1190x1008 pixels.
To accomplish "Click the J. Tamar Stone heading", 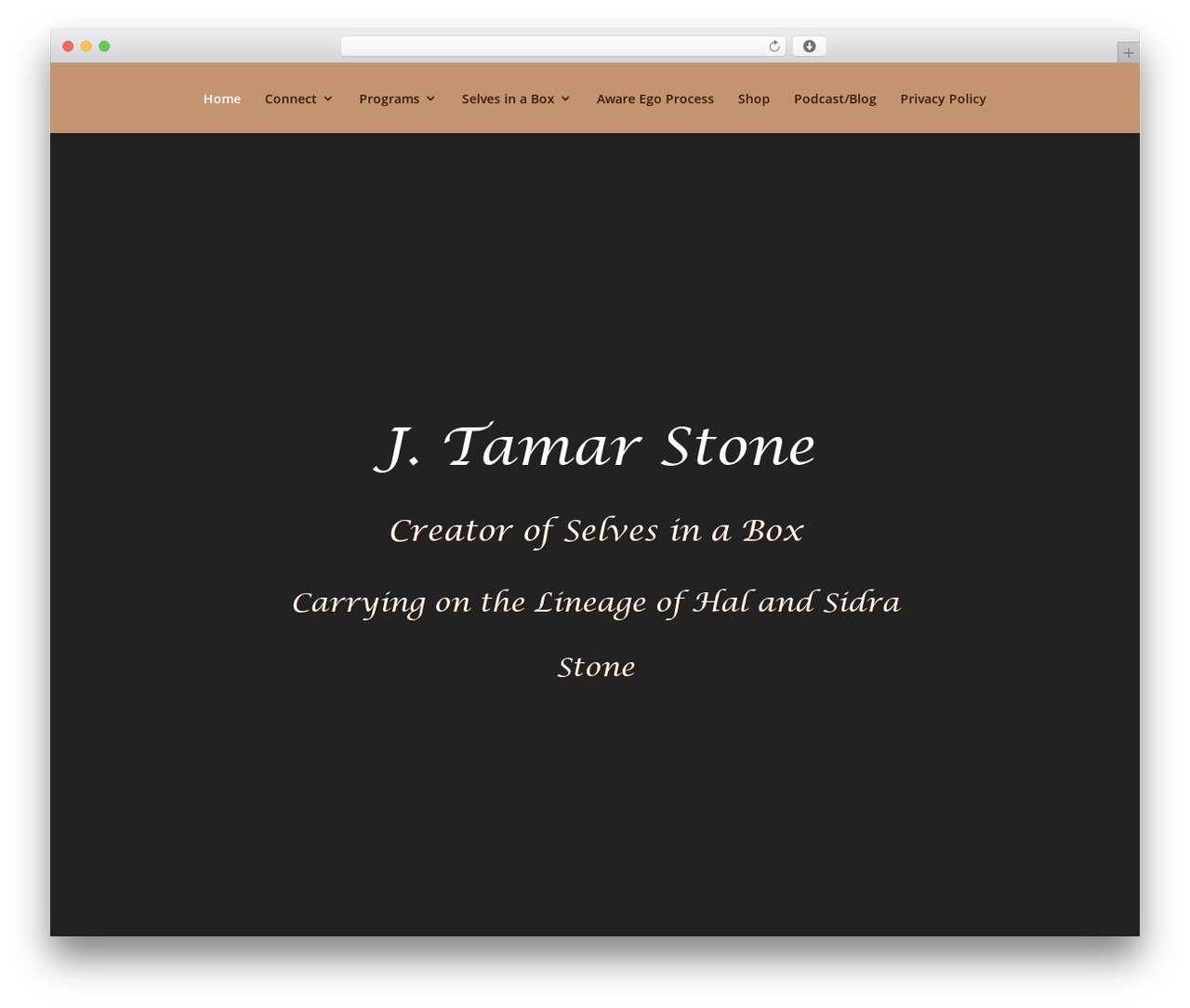I will click(595, 446).
